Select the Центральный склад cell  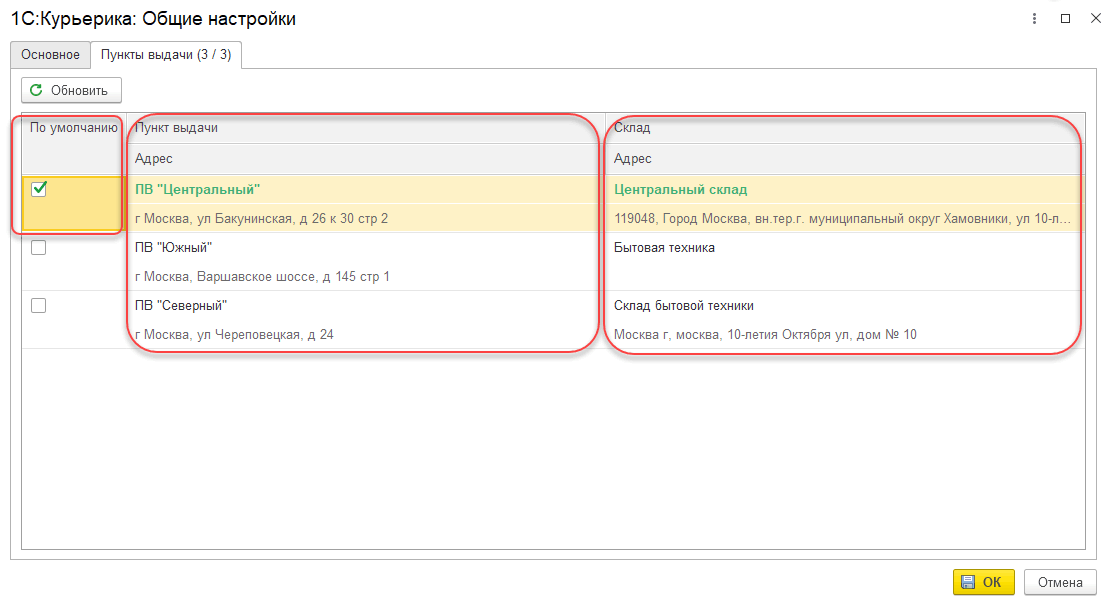680,190
